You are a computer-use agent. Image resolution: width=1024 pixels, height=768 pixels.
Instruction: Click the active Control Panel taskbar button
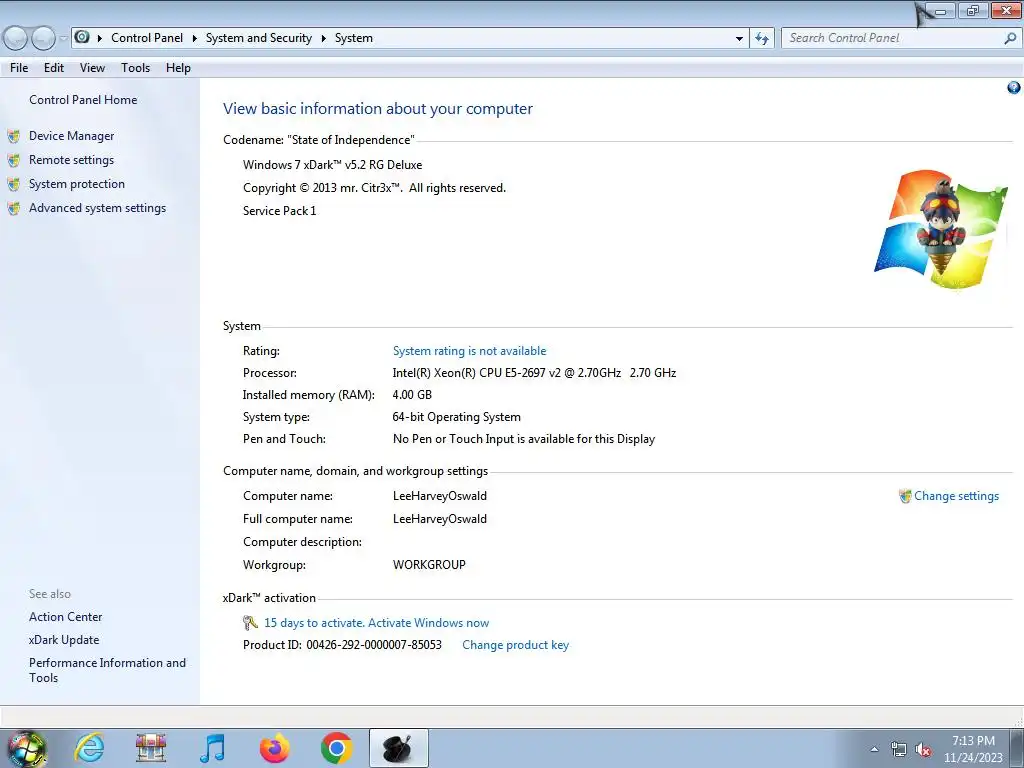pyautogui.click(x=399, y=748)
